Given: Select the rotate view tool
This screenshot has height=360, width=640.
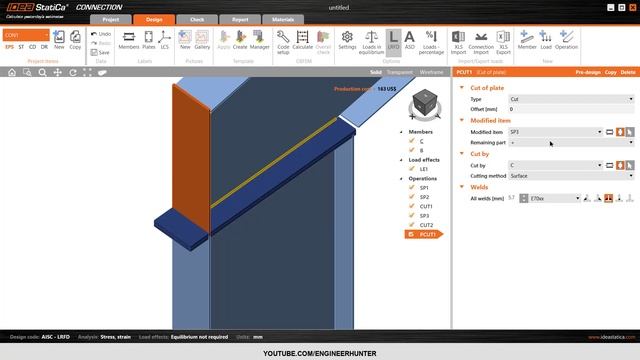Looking at the screenshot, I should [73, 72].
